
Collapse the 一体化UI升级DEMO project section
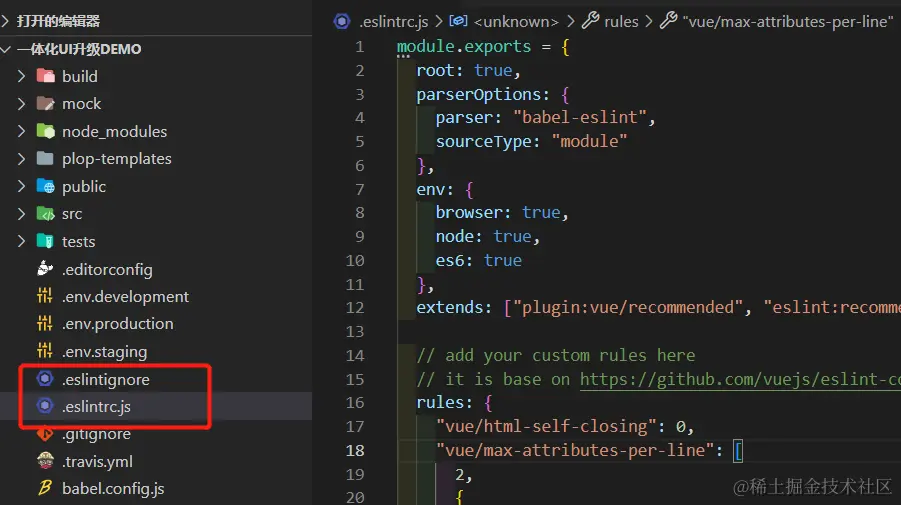5,49
